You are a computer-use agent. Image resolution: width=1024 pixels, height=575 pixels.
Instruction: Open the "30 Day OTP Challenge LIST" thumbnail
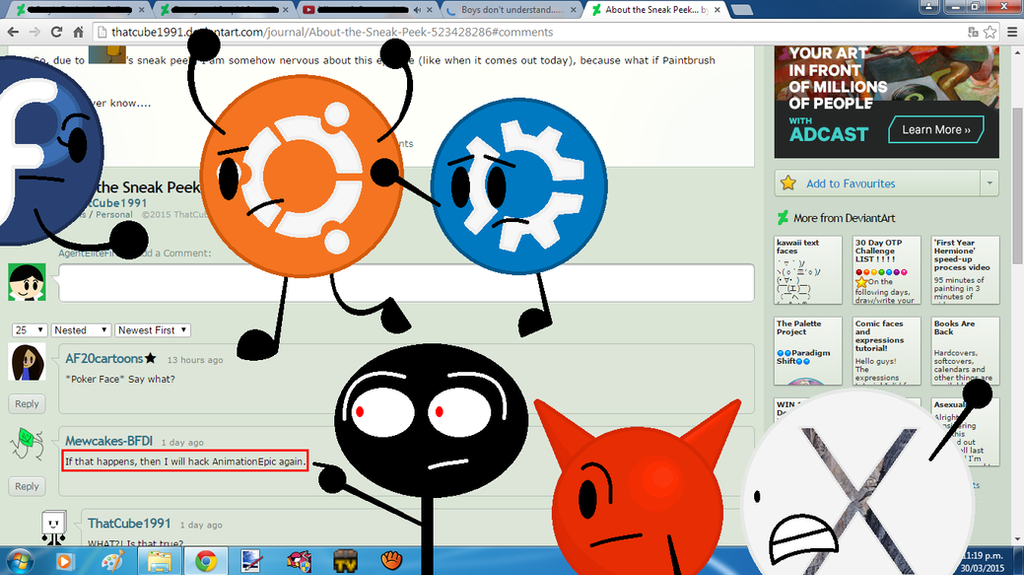[887, 270]
